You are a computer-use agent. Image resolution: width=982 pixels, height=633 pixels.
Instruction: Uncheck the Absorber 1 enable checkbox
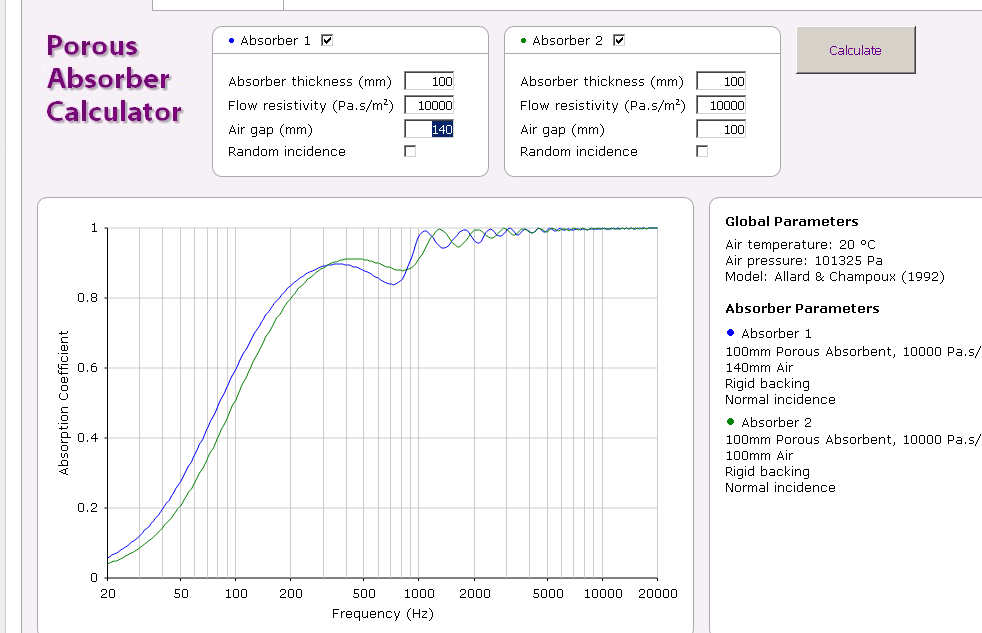tap(327, 40)
